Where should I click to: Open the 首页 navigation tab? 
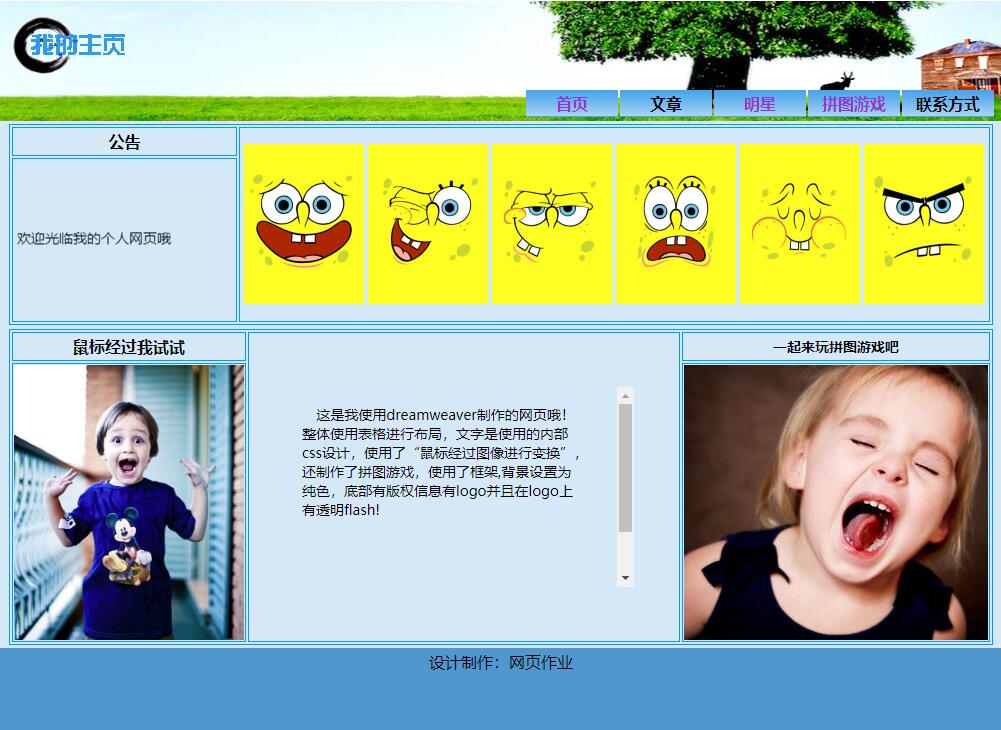pos(572,104)
